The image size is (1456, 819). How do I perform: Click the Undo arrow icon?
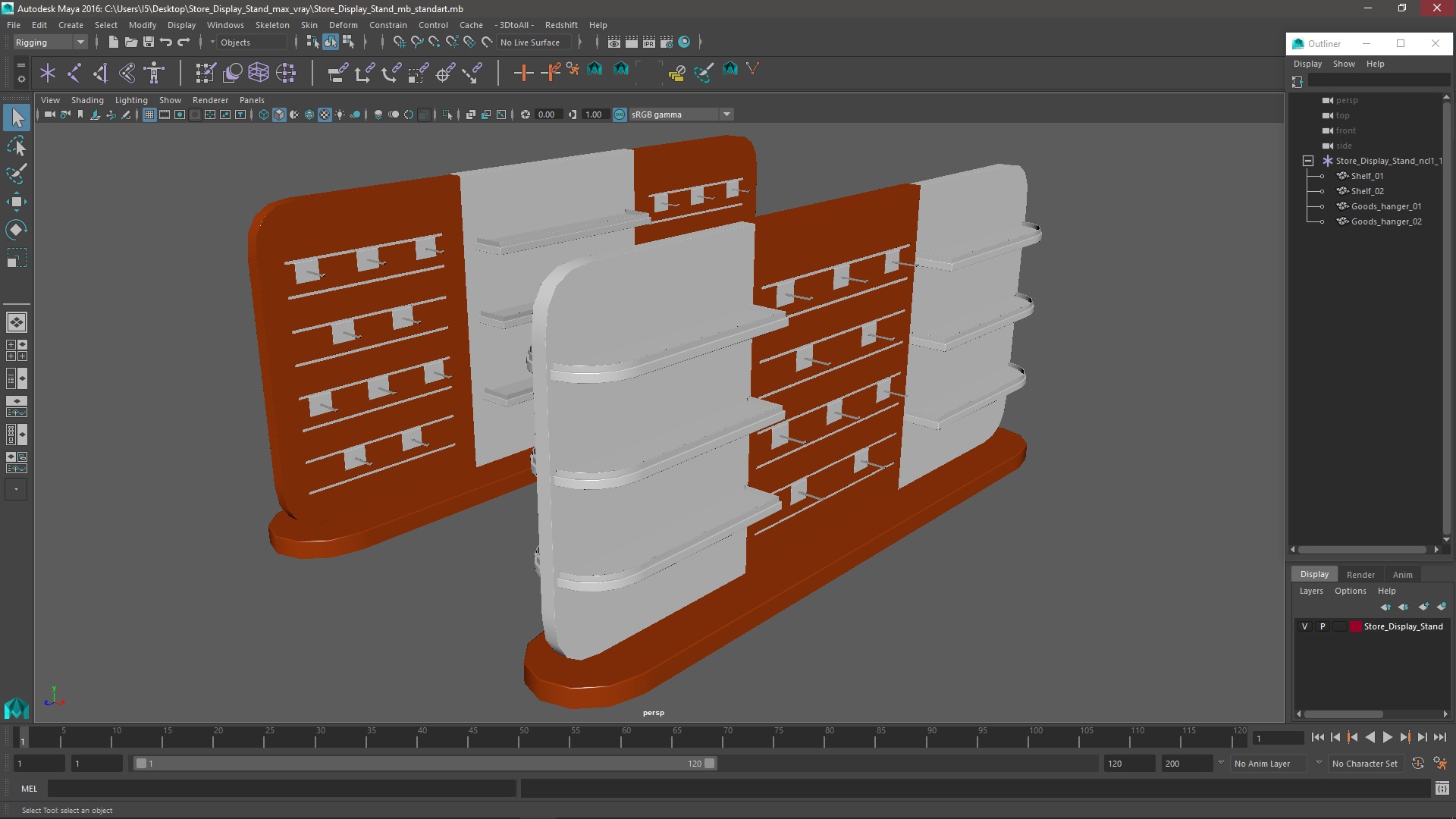[166, 42]
